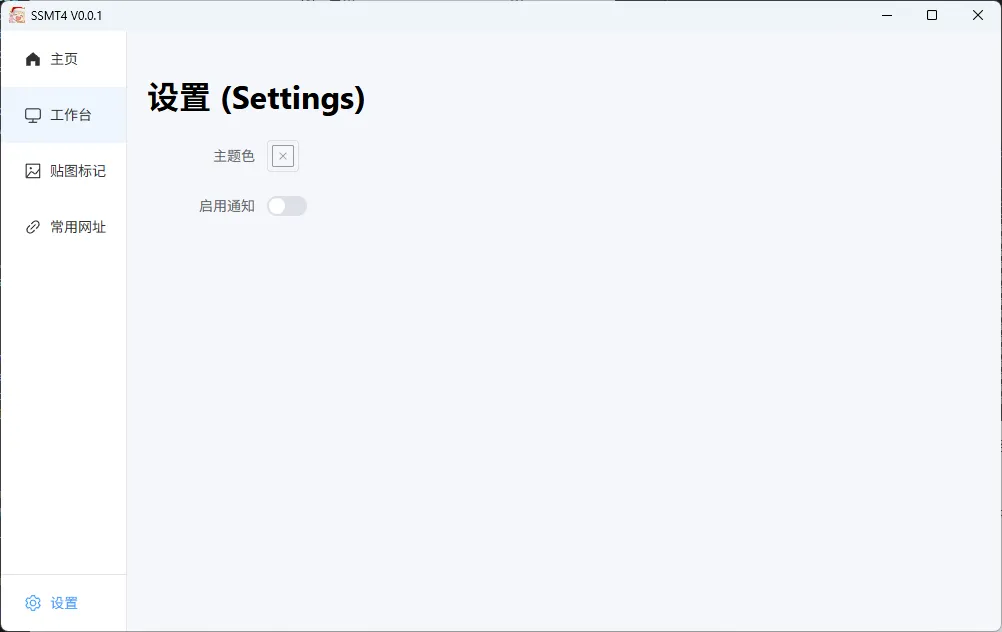Screen dimensions: 1002x632
Task: Click the 主题色 label text
Action: click(234, 156)
